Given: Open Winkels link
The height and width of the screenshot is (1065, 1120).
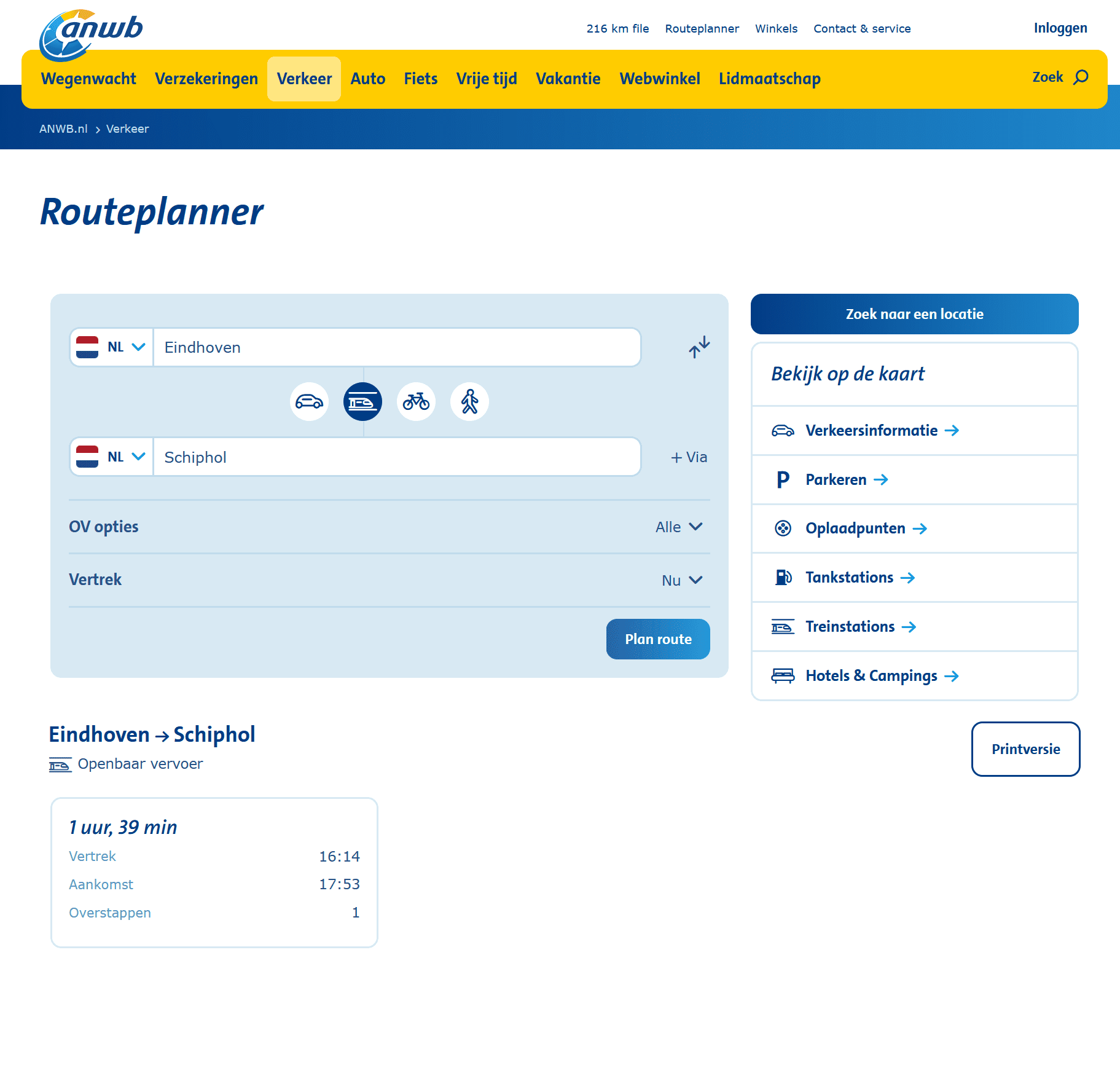Looking at the screenshot, I should click(776, 29).
